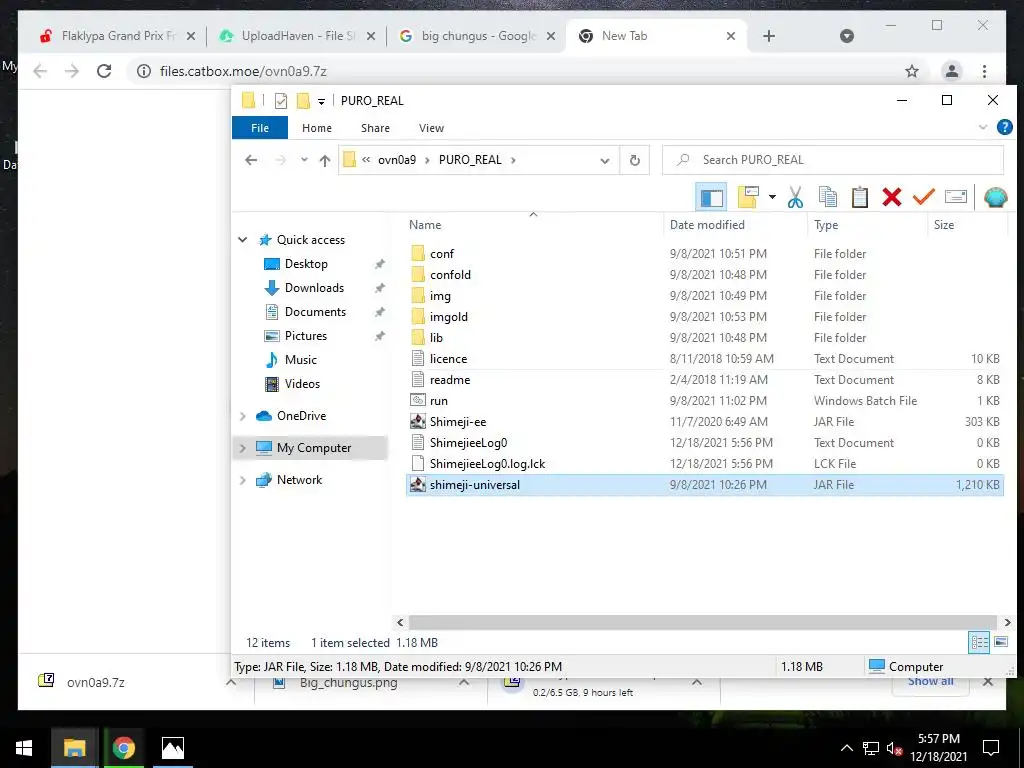This screenshot has height=768, width=1024.
Task: Switch to big chungus Google tab
Action: click(x=479, y=36)
